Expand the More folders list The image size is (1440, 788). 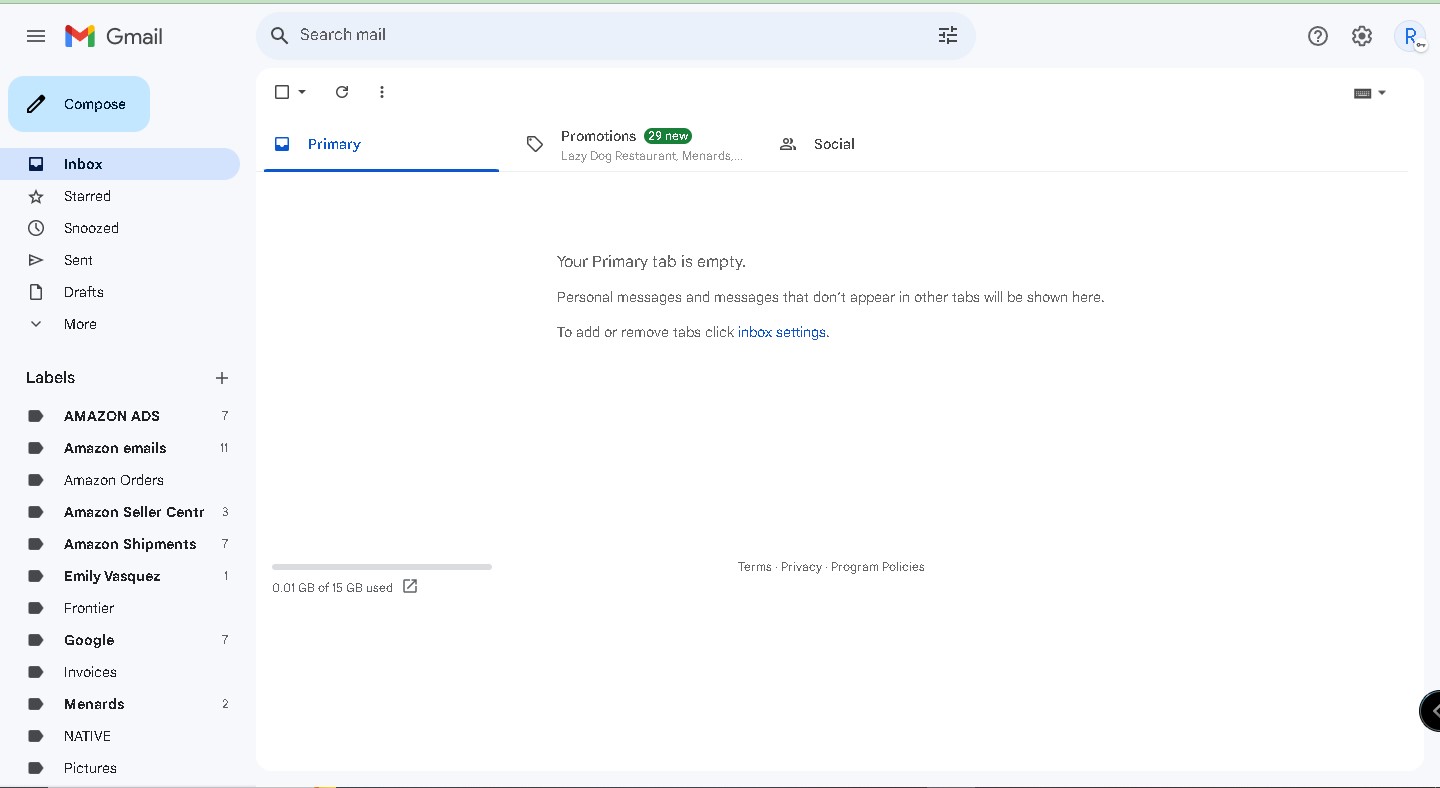click(120, 324)
